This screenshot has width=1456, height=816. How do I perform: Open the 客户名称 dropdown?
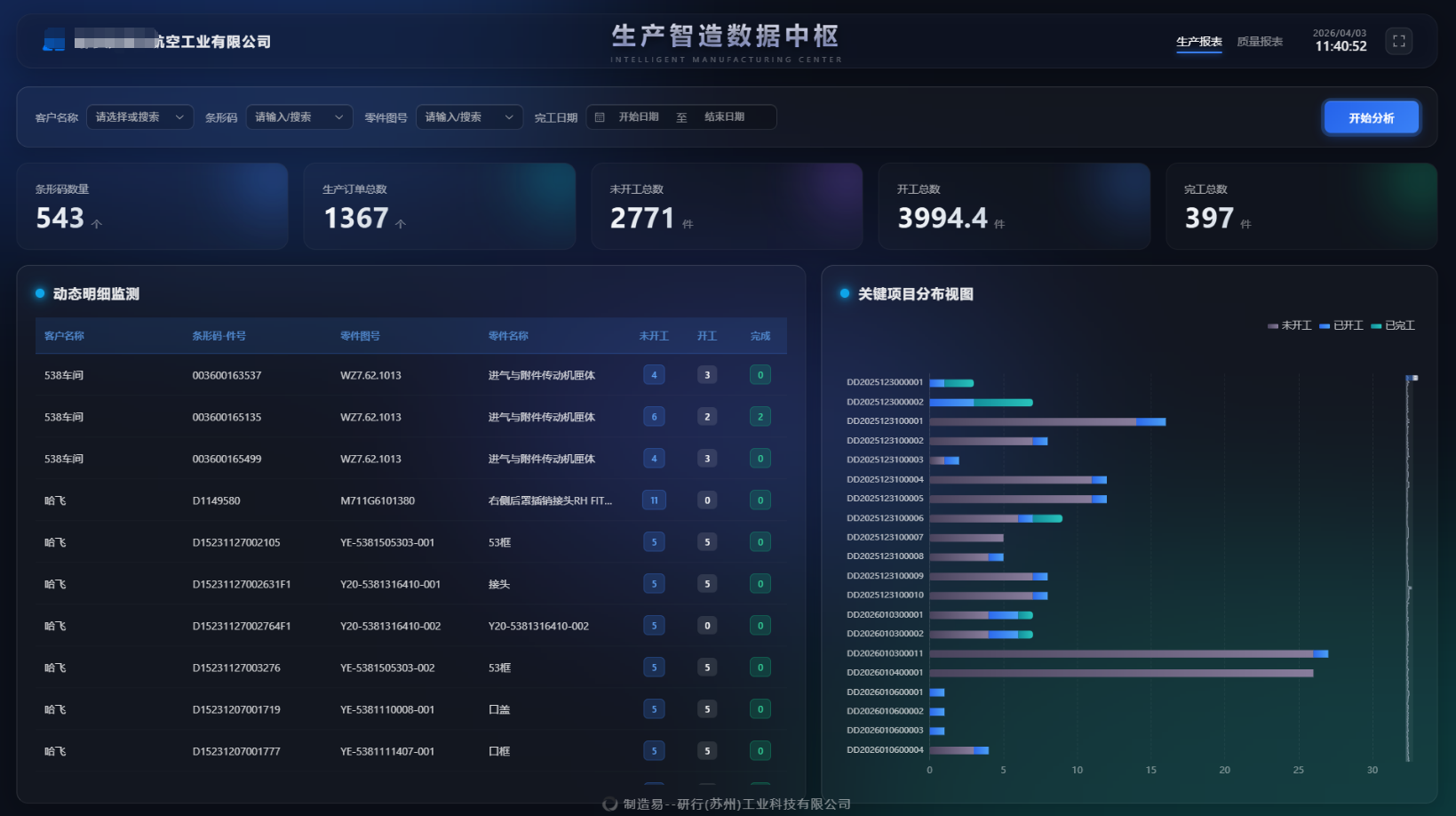tap(139, 117)
